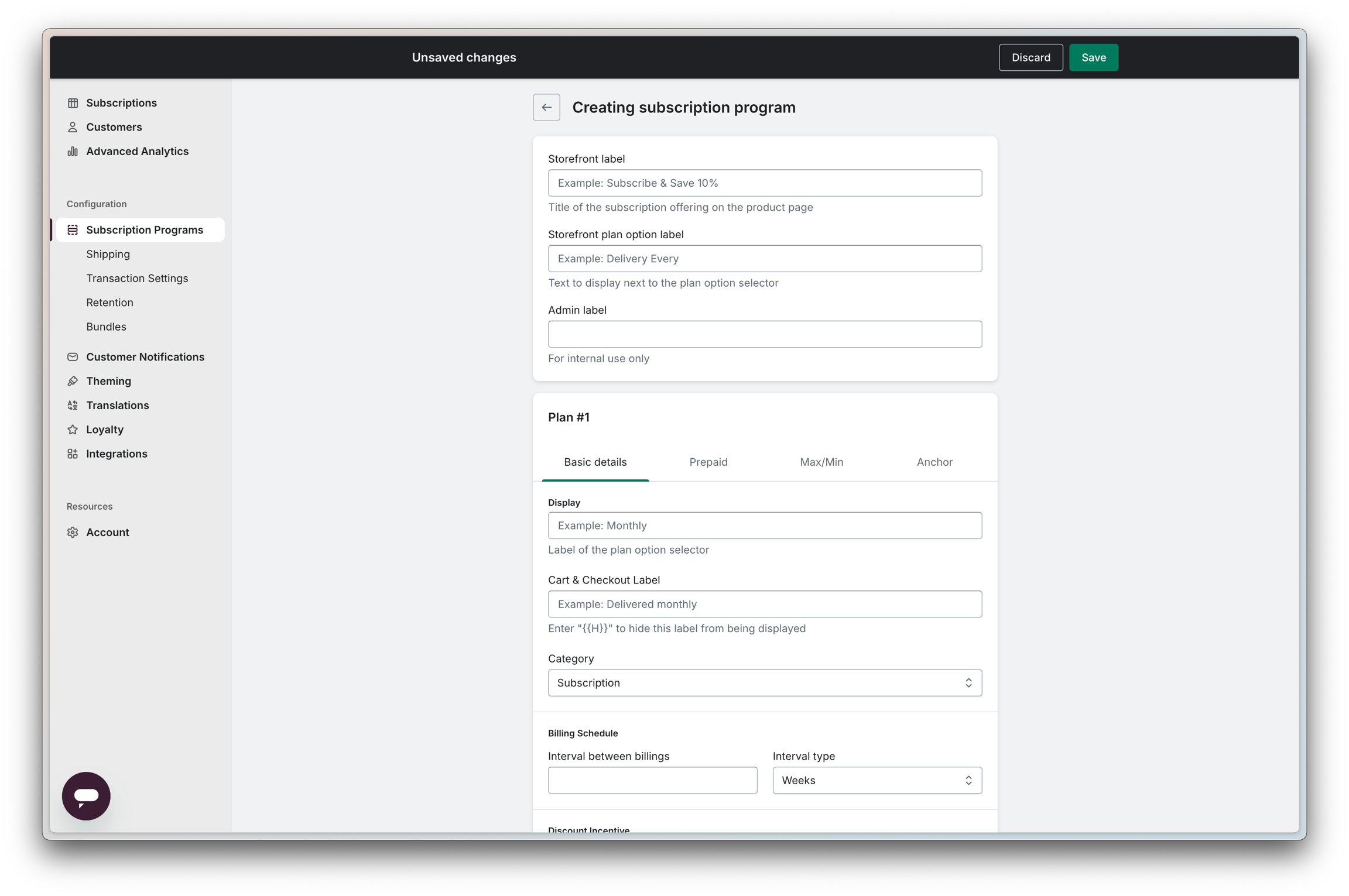Image resolution: width=1349 pixels, height=896 pixels.
Task: Click the Integrations apps icon
Action: click(x=73, y=454)
